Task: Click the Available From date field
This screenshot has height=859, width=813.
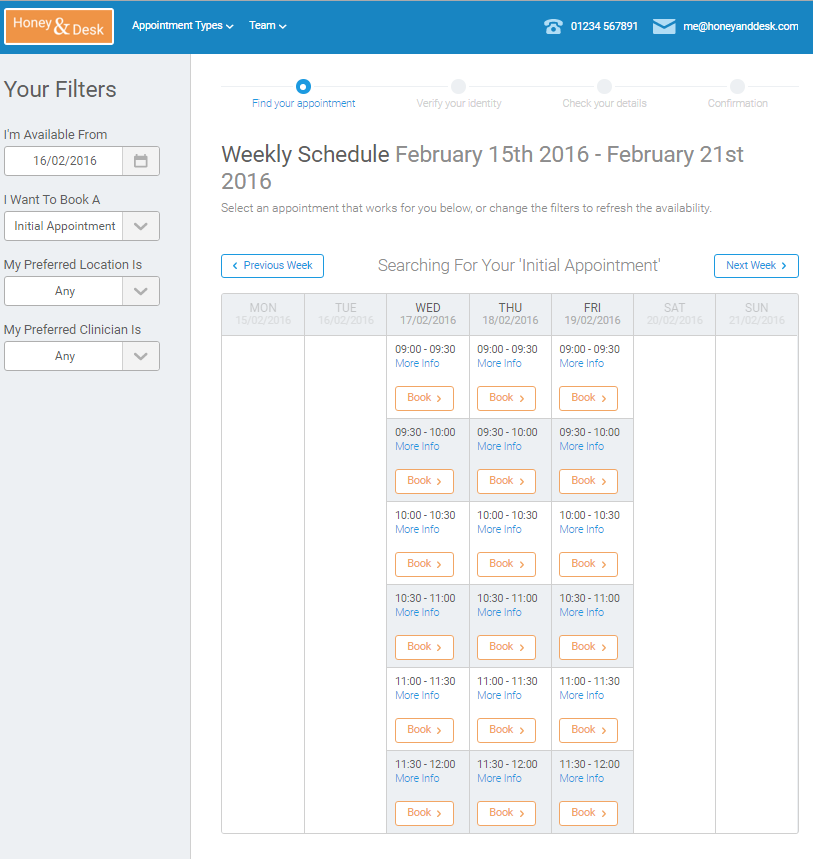Action: (x=64, y=161)
